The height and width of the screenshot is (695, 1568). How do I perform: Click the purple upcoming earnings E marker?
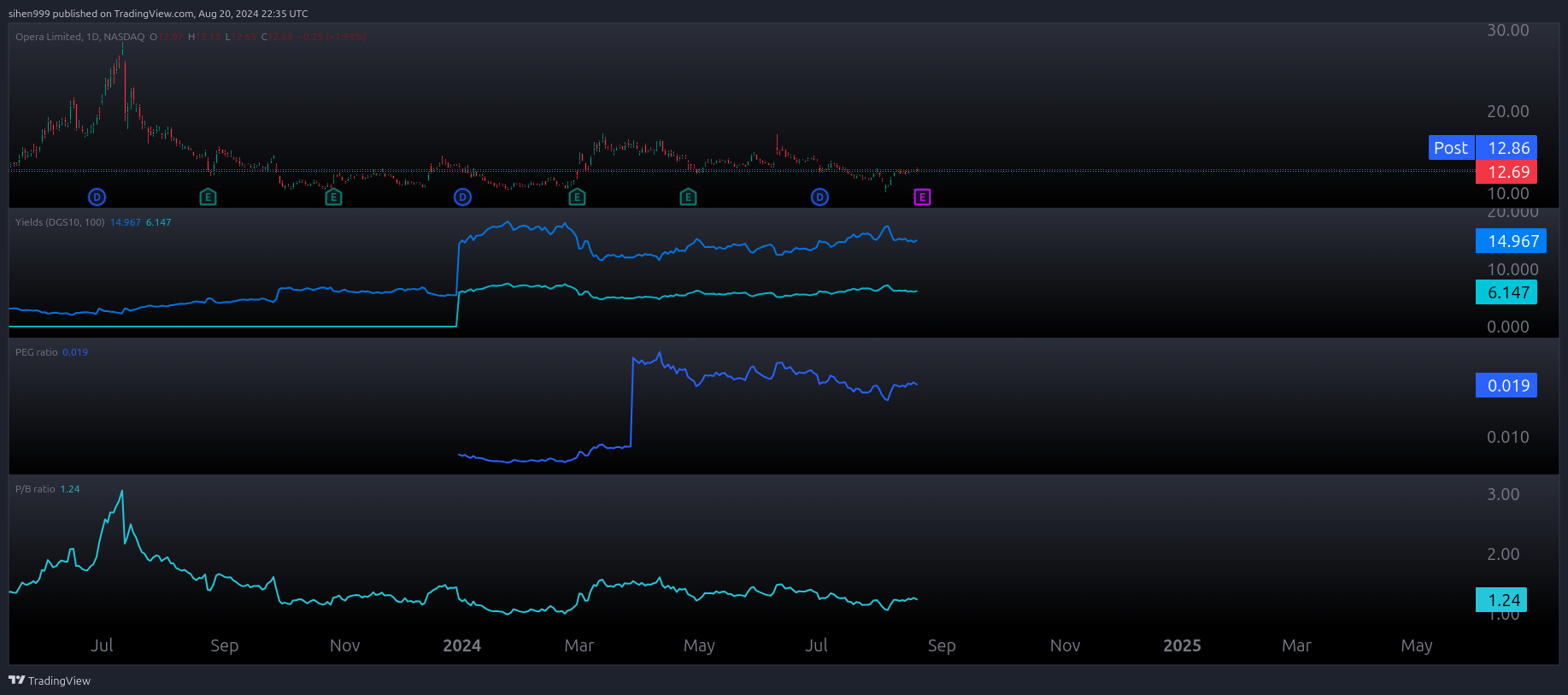tap(922, 197)
